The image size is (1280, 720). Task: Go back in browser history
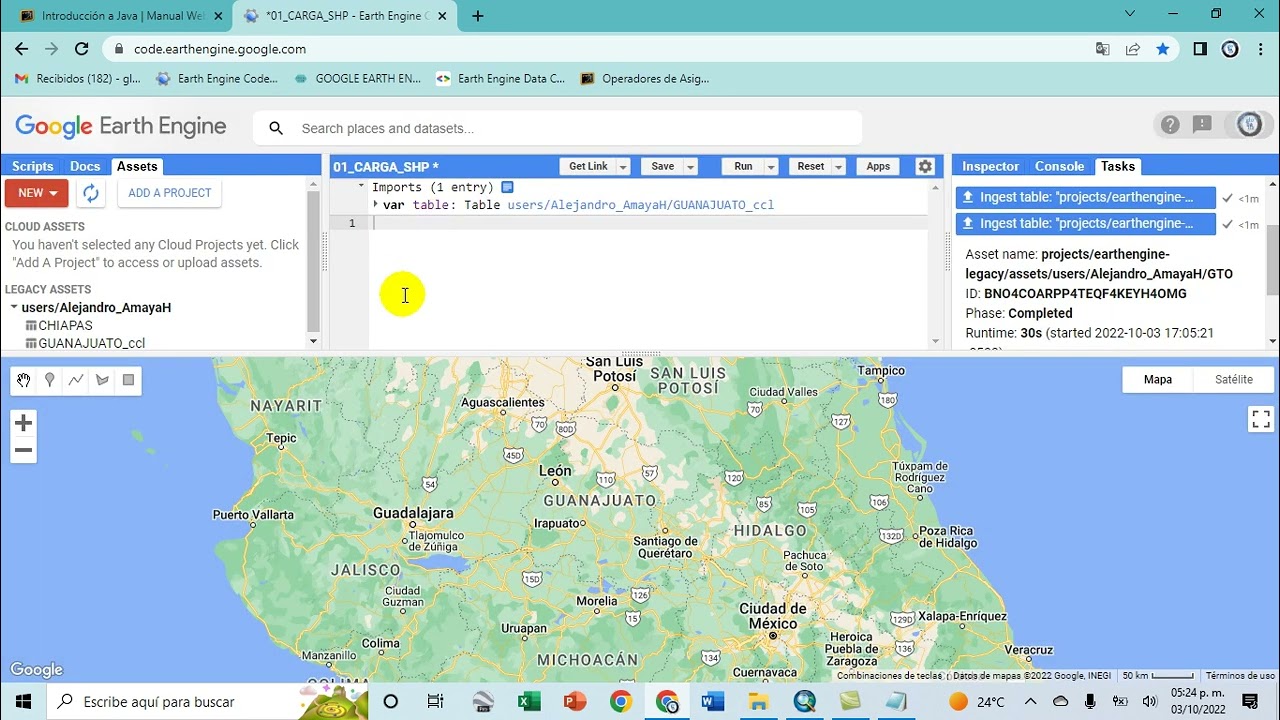pyautogui.click(x=22, y=49)
